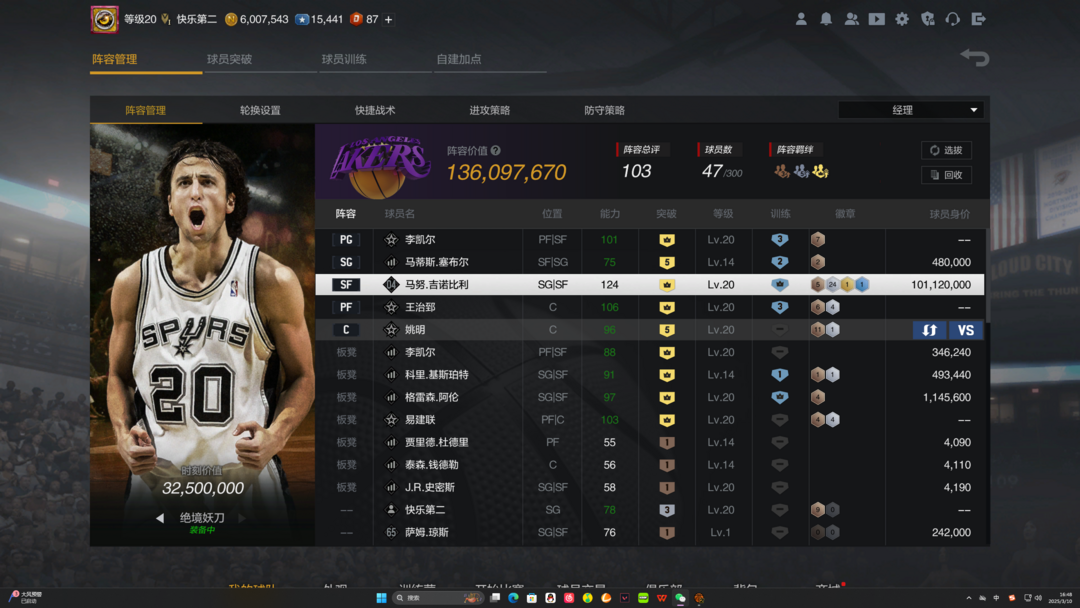Click badge 24 in 马努.吉诺比利 row
This screenshot has height=608, width=1080.
[x=832, y=284]
